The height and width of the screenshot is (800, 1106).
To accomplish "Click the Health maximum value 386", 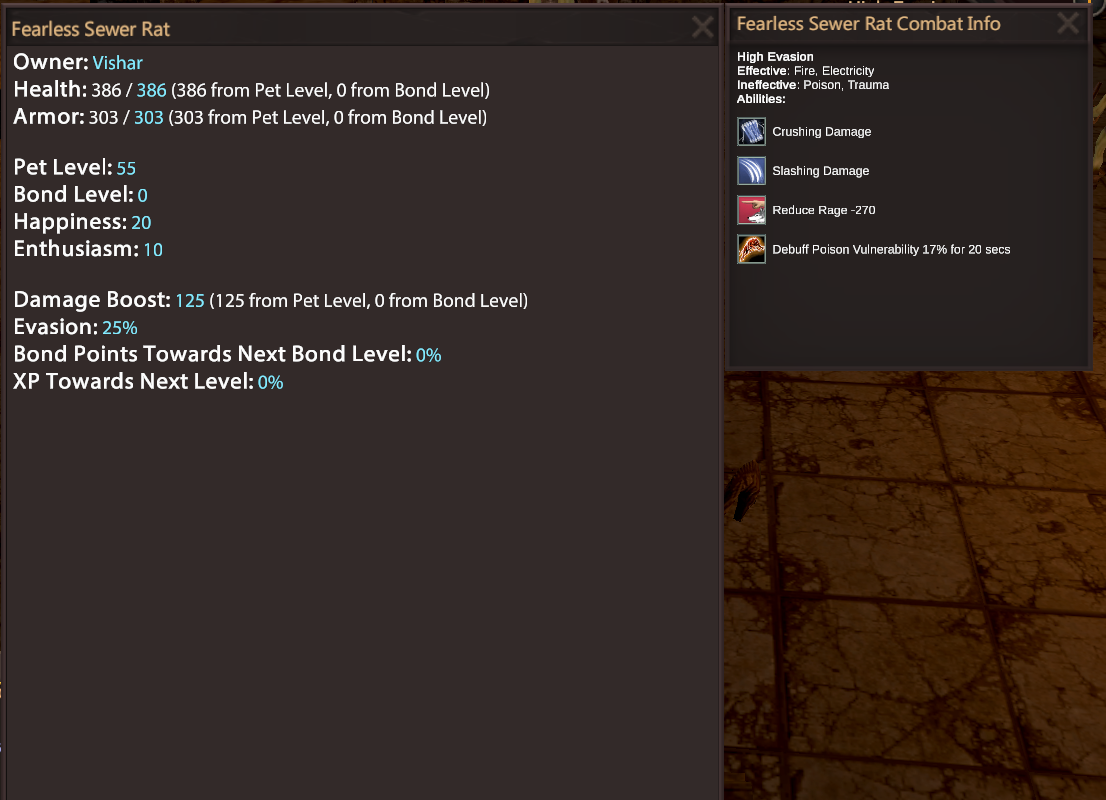I will tap(152, 90).
